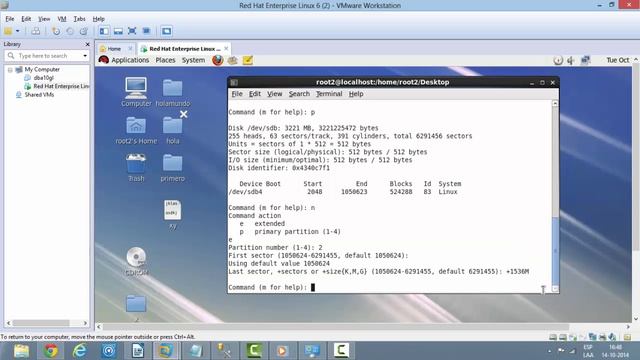Viewport: 640px width, 360px height.
Task: Select the primero folder icon
Action: [x=173, y=168]
